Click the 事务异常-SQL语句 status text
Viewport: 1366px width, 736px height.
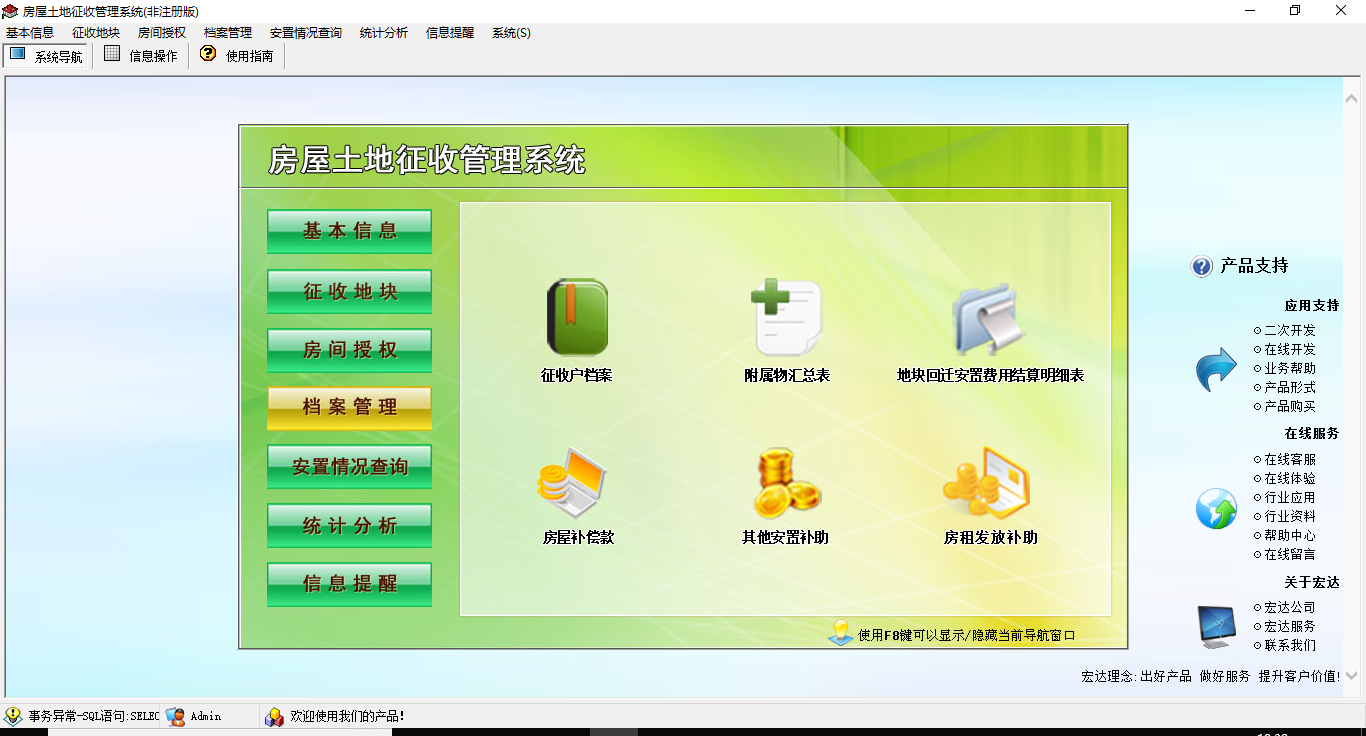(x=93, y=716)
